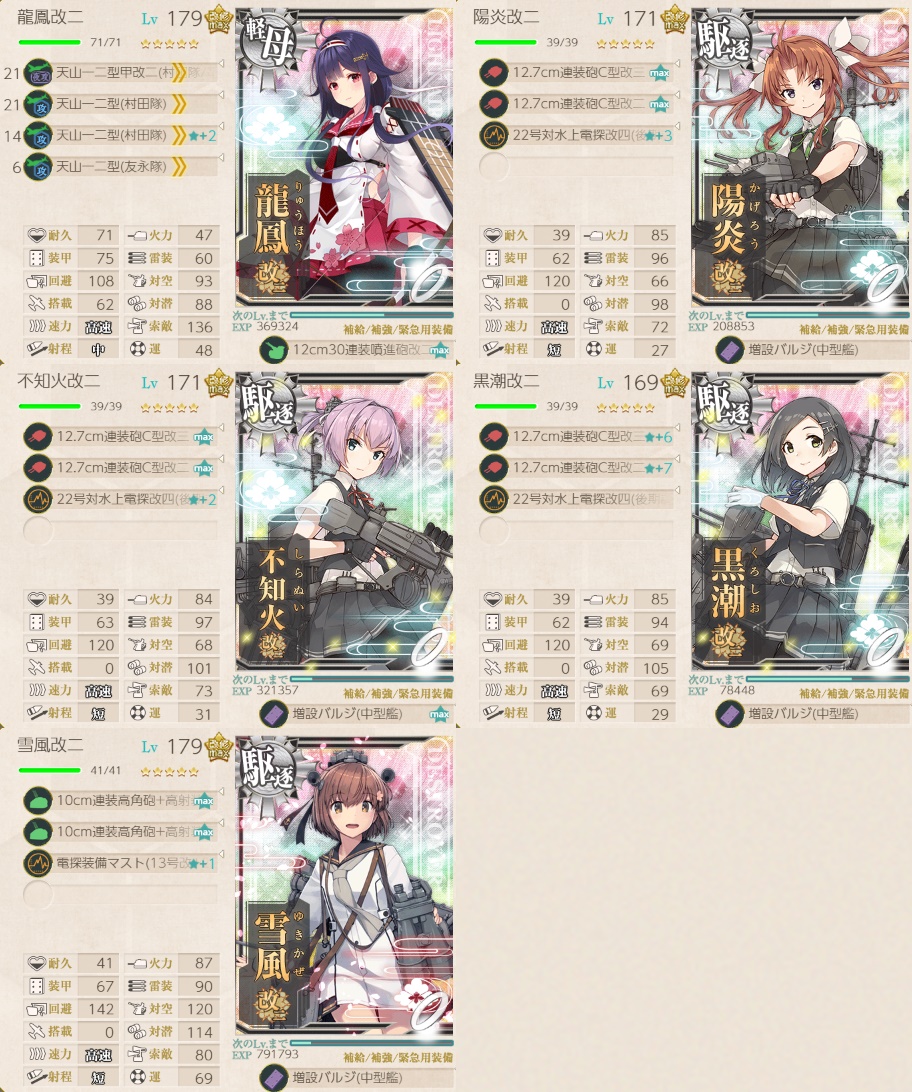912x1092 pixels.
Task: Click the red main gun icon in 陽炎改二's first slot
Action: click(494, 72)
